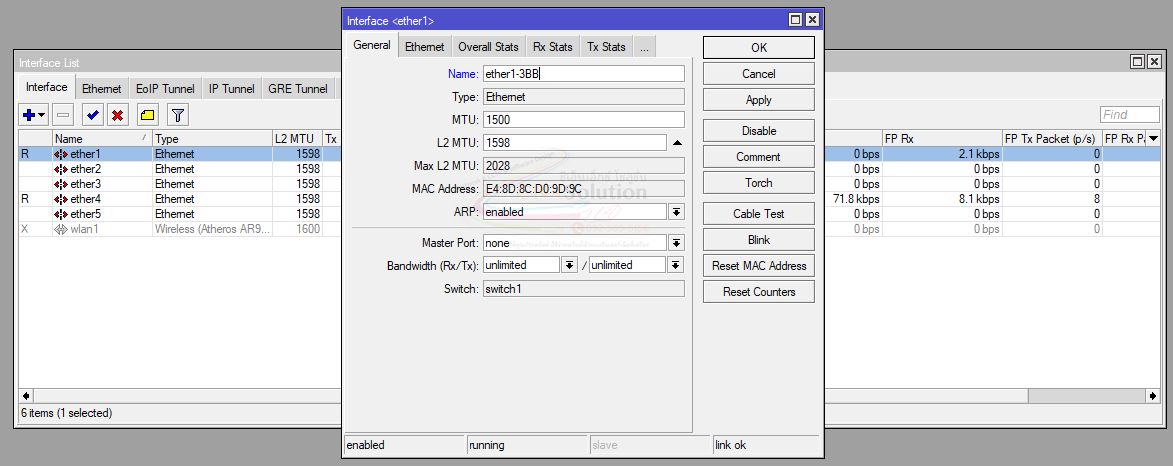Viewport: 1173px width, 466px height.
Task: Sort by the Name column header
Action: click(102, 138)
